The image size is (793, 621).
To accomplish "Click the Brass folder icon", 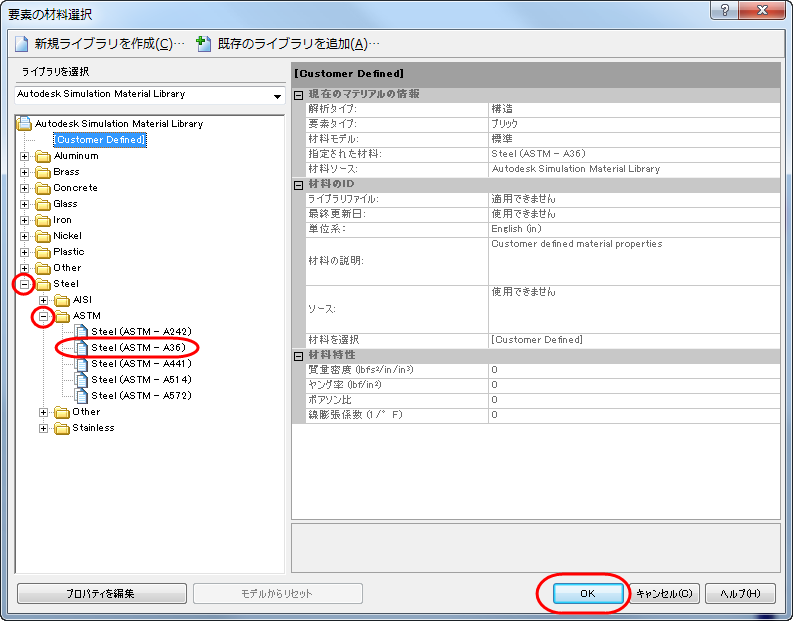I will (43, 172).
